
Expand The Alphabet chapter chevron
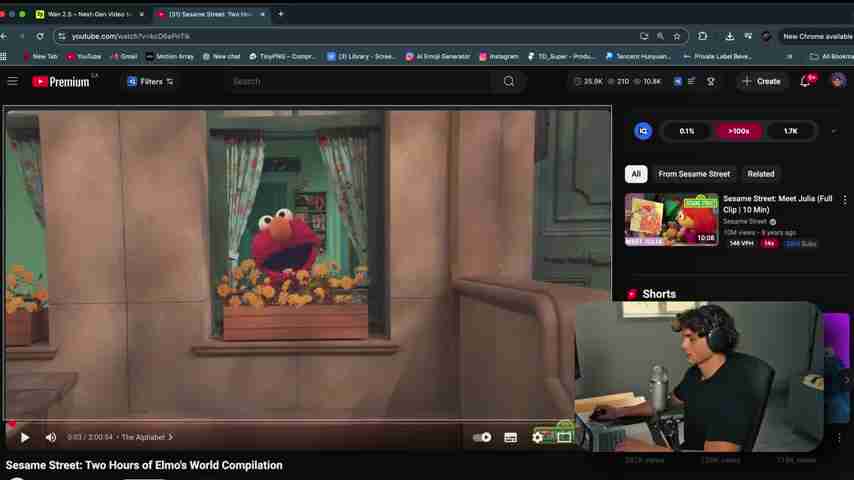[x=171, y=437]
